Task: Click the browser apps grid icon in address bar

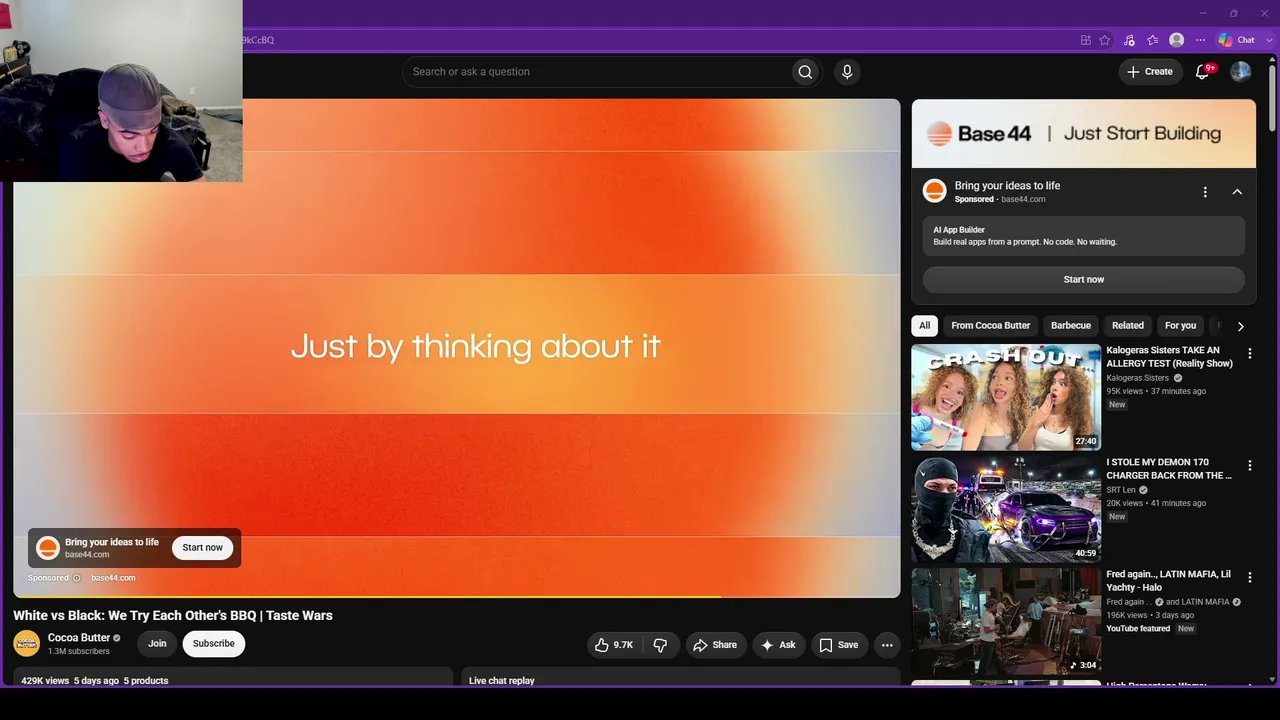Action: pos(1086,40)
